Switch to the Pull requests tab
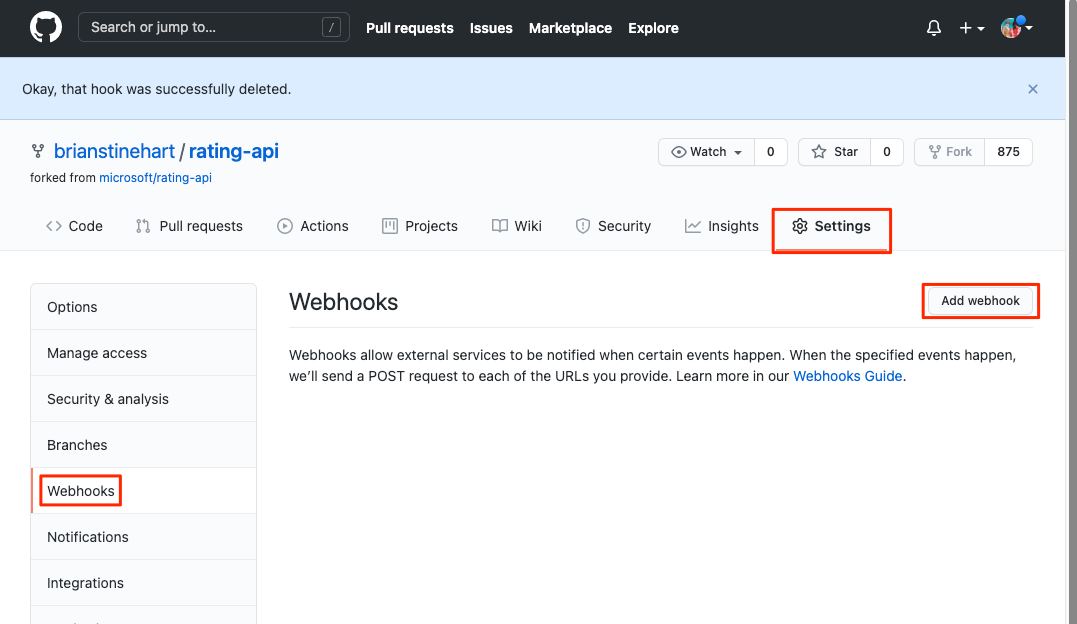Screen dimensions: 1077x624 [x=189, y=226]
